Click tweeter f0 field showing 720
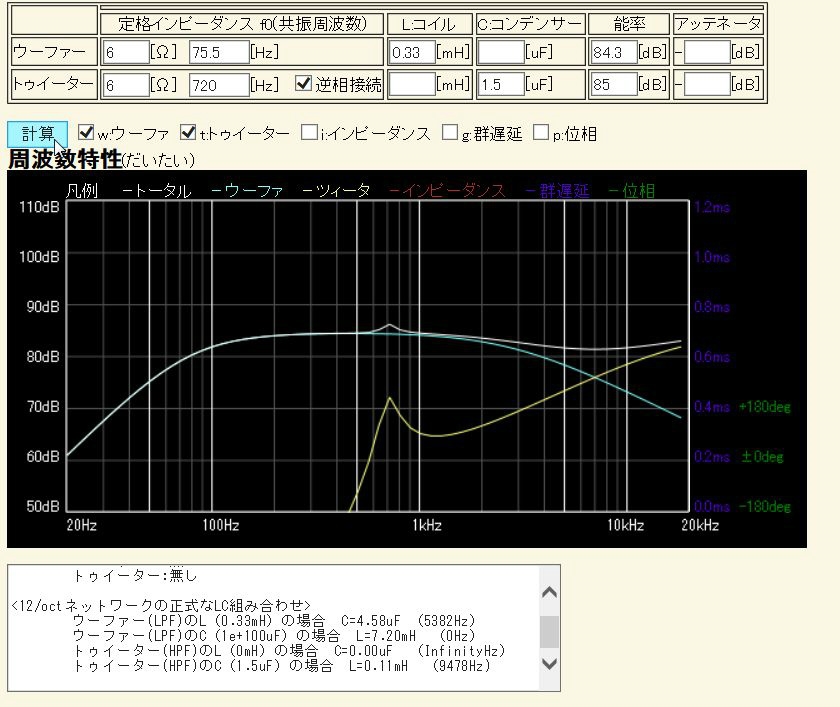Screen dimensions: 840x707 219,85
